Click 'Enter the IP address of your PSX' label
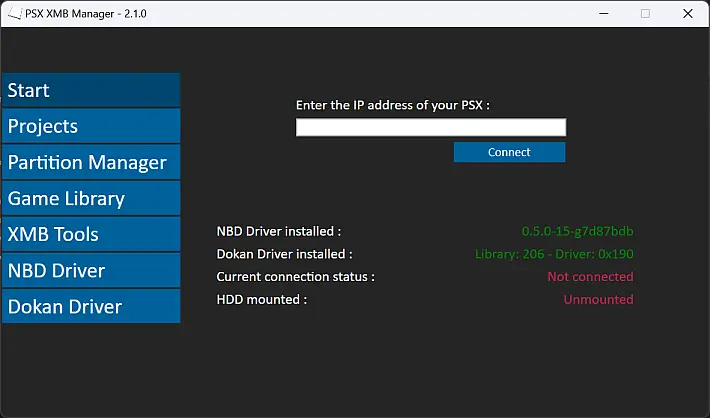This screenshot has width=710, height=418. coord(393,105)
